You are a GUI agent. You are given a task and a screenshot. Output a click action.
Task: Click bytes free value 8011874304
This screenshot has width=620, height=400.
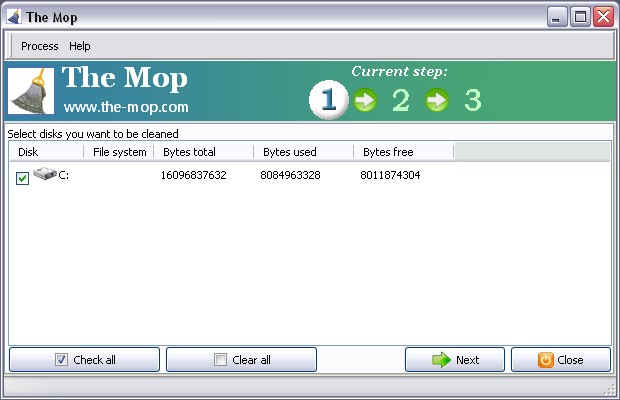pos(390,175)
